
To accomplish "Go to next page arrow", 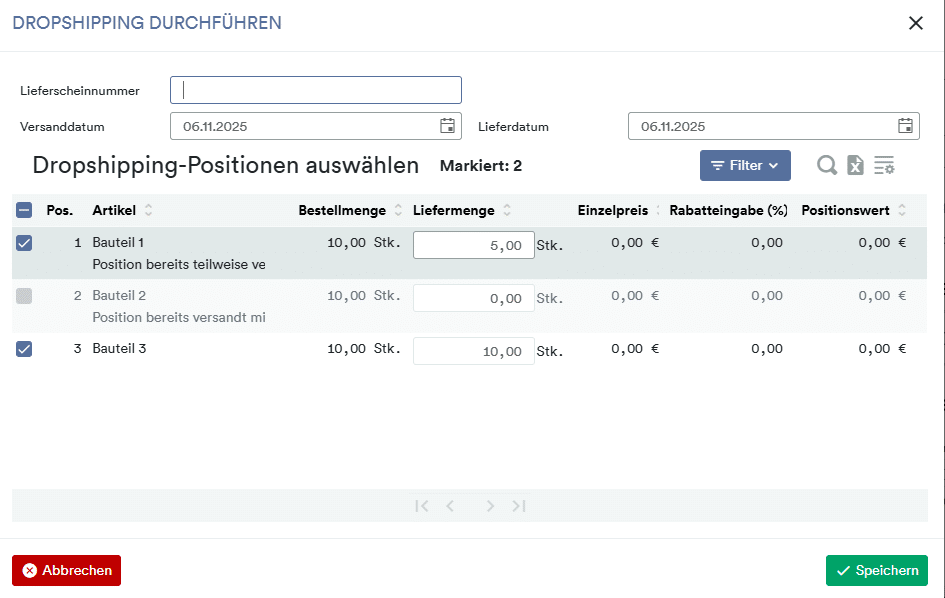I will (490, 506).
